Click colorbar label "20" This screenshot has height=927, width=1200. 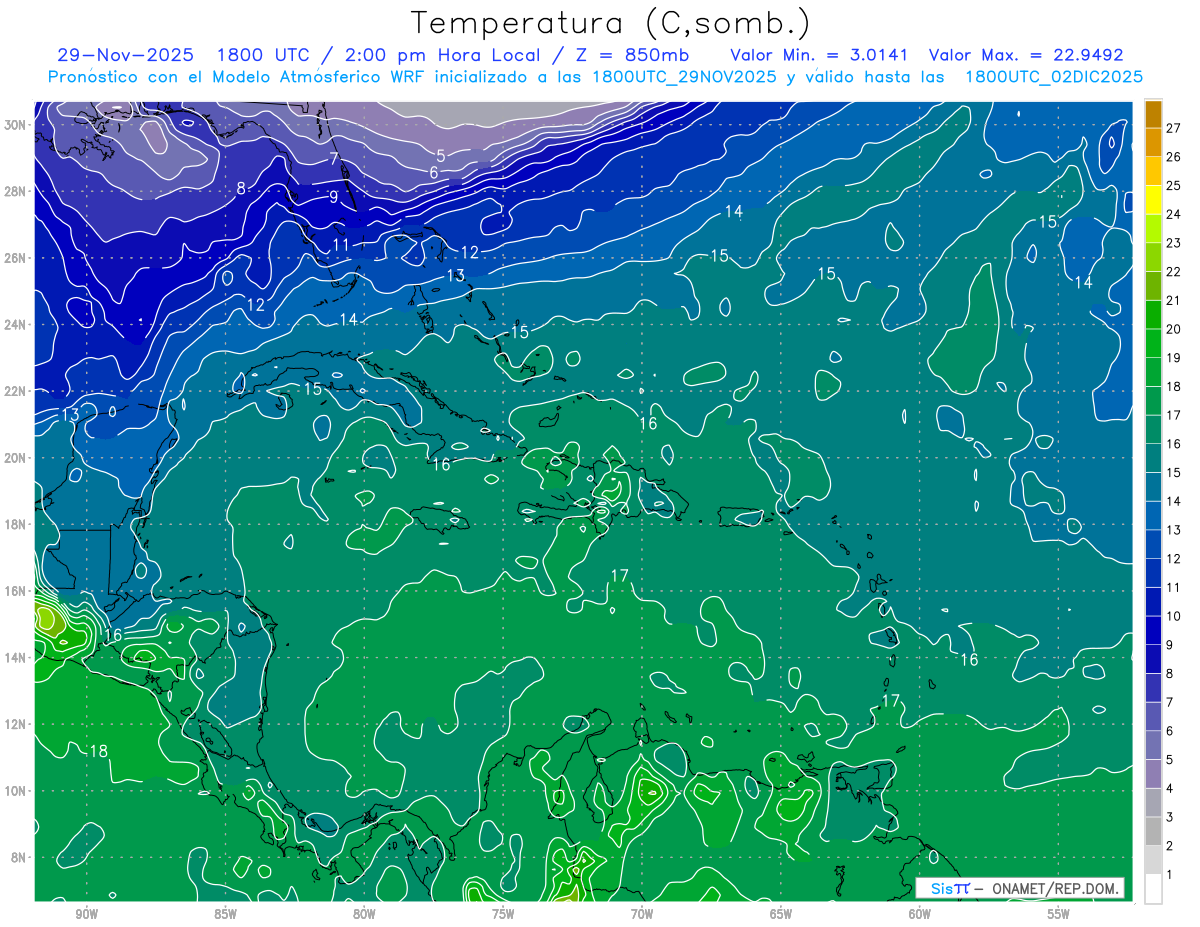click(x=1174, y=329)
